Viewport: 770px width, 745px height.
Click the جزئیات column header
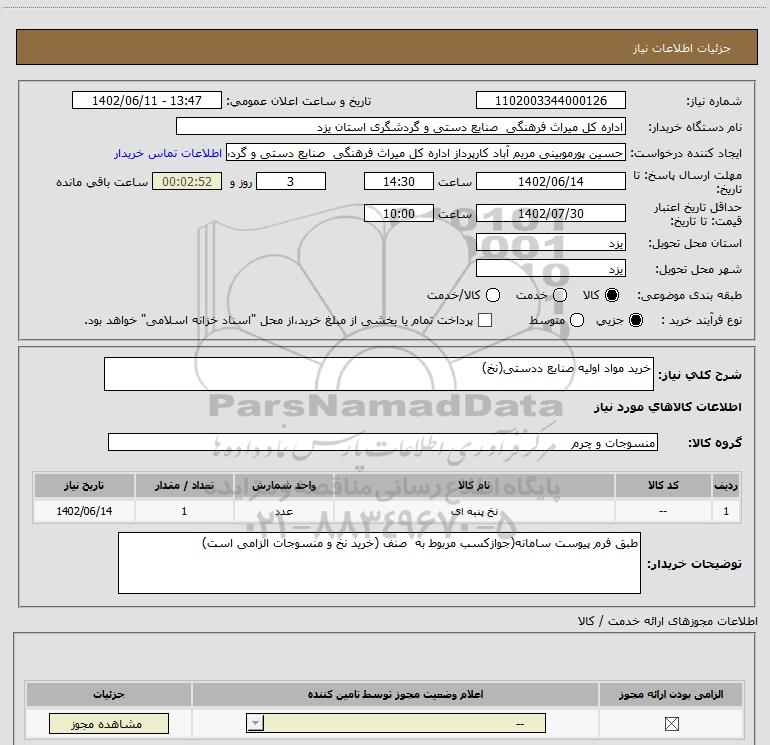pos(109,694)
